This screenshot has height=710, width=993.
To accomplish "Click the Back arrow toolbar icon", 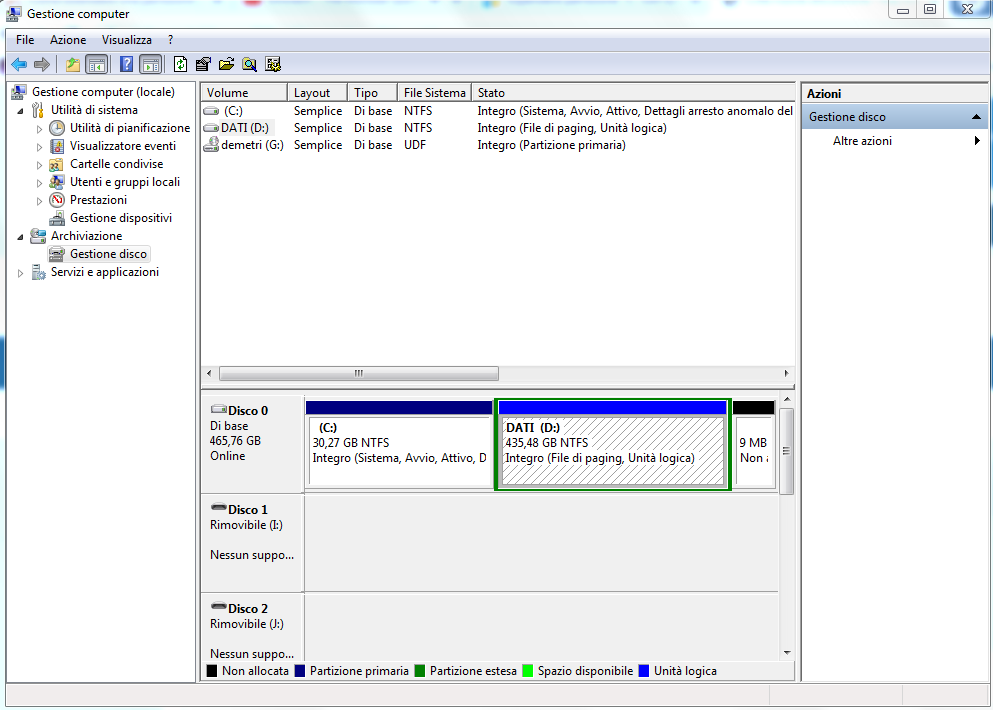I will 19,65.
